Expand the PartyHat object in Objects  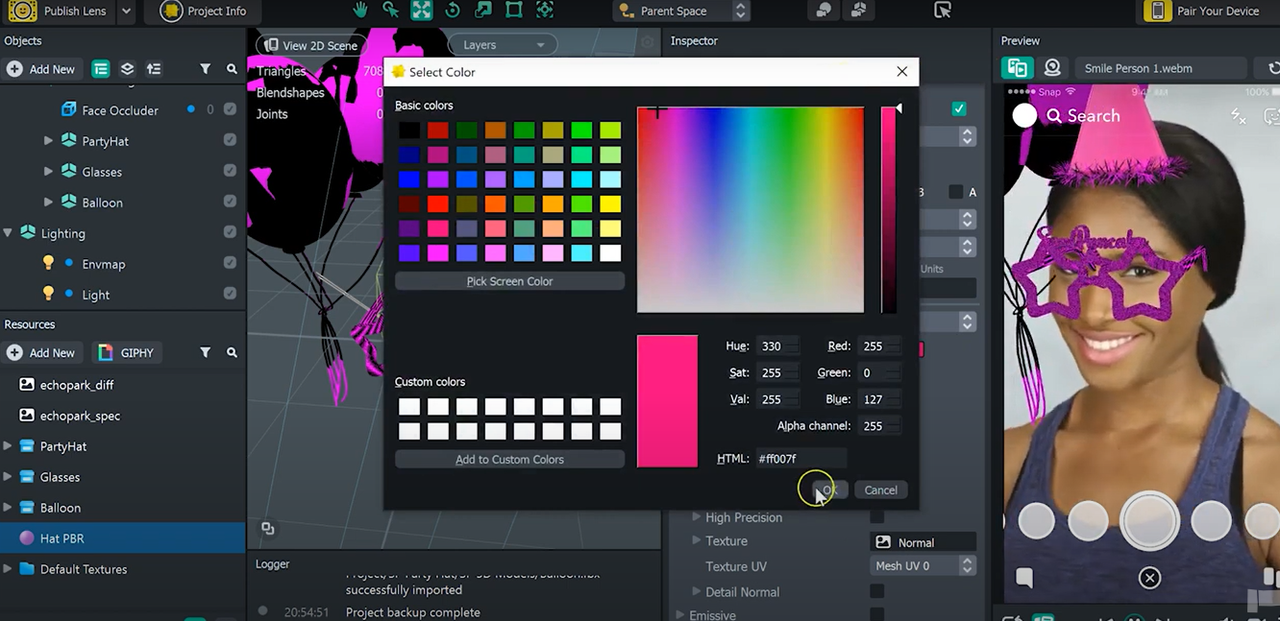click(48, 141)
